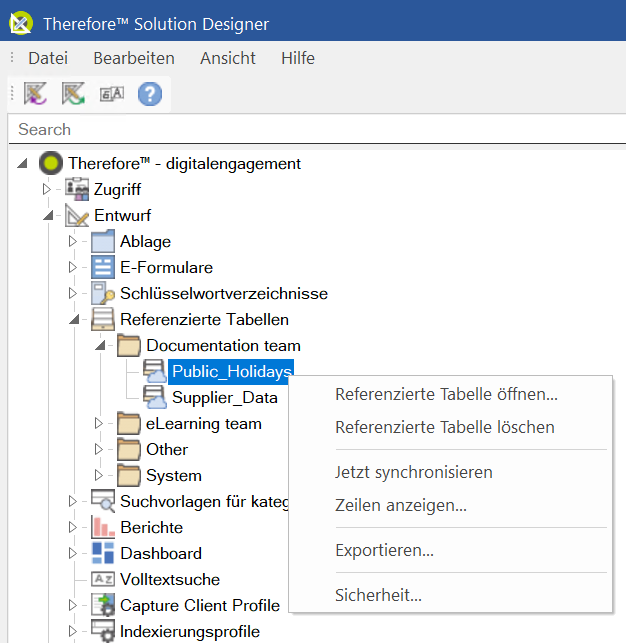
Task: Select Jetzt synchronisieren in context menu
Action: click(x=414, y=472)
